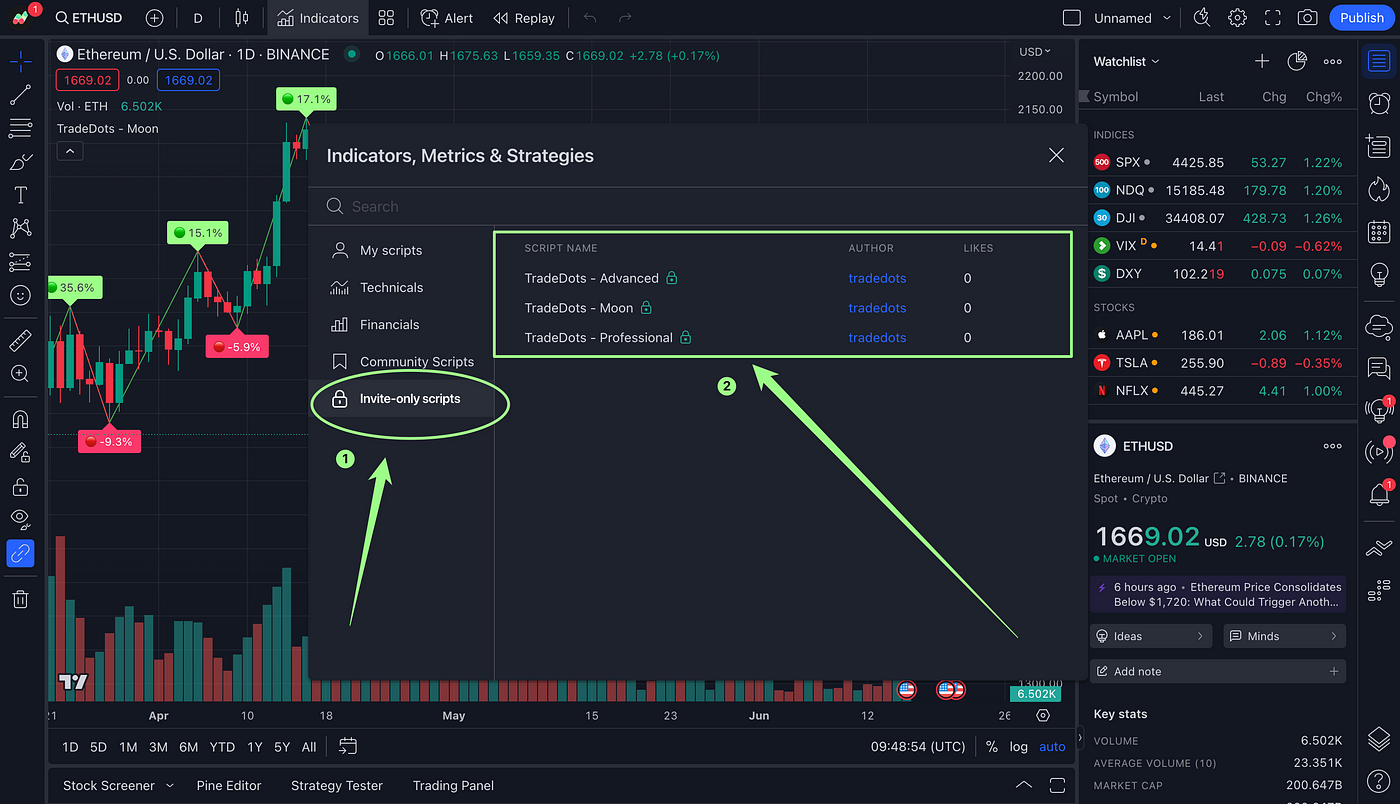
Task: Click the add symbol plus button
Action: 154,18
